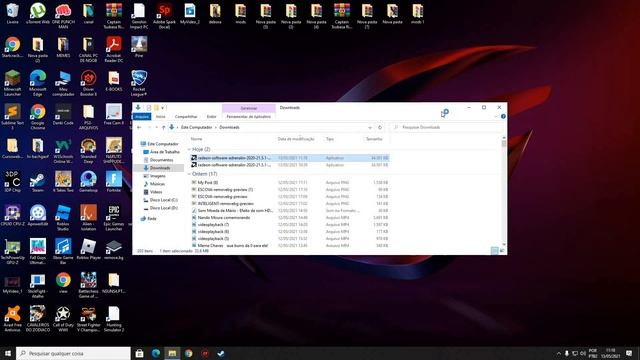Open Ferramentas de Aplicativo tab
The width and height of the screenshot is (640, 360).
[x=248, y=117]
